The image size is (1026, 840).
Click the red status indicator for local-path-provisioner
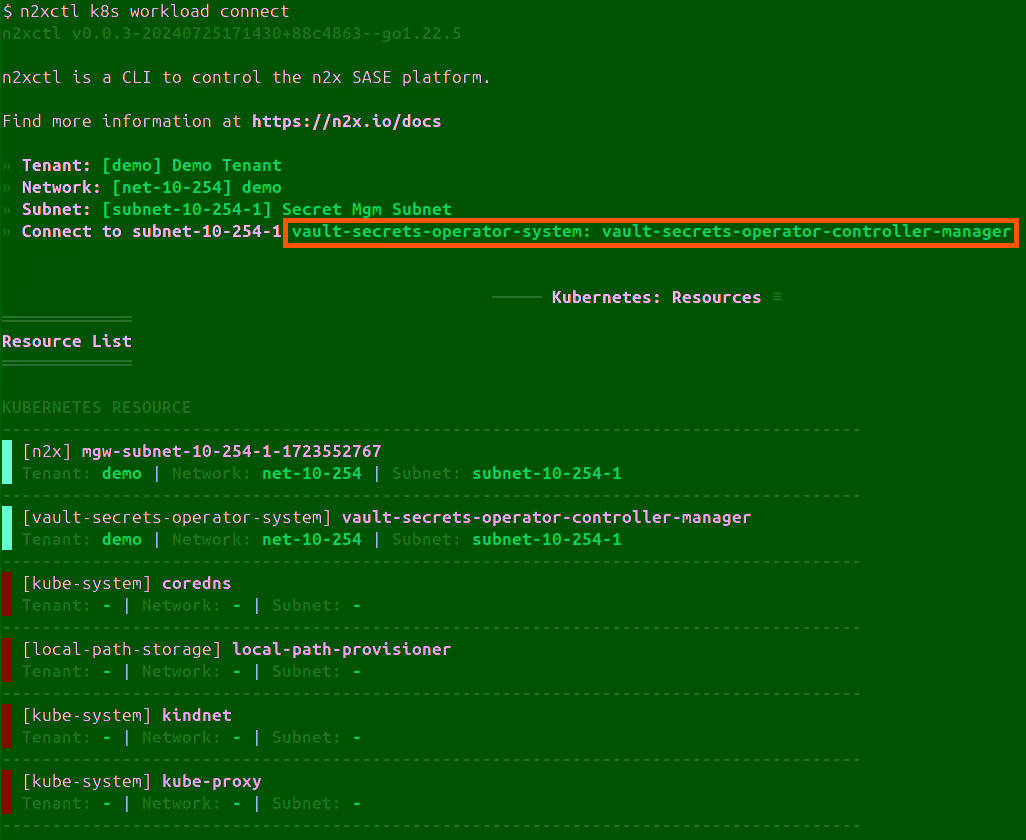pos(6,659)
